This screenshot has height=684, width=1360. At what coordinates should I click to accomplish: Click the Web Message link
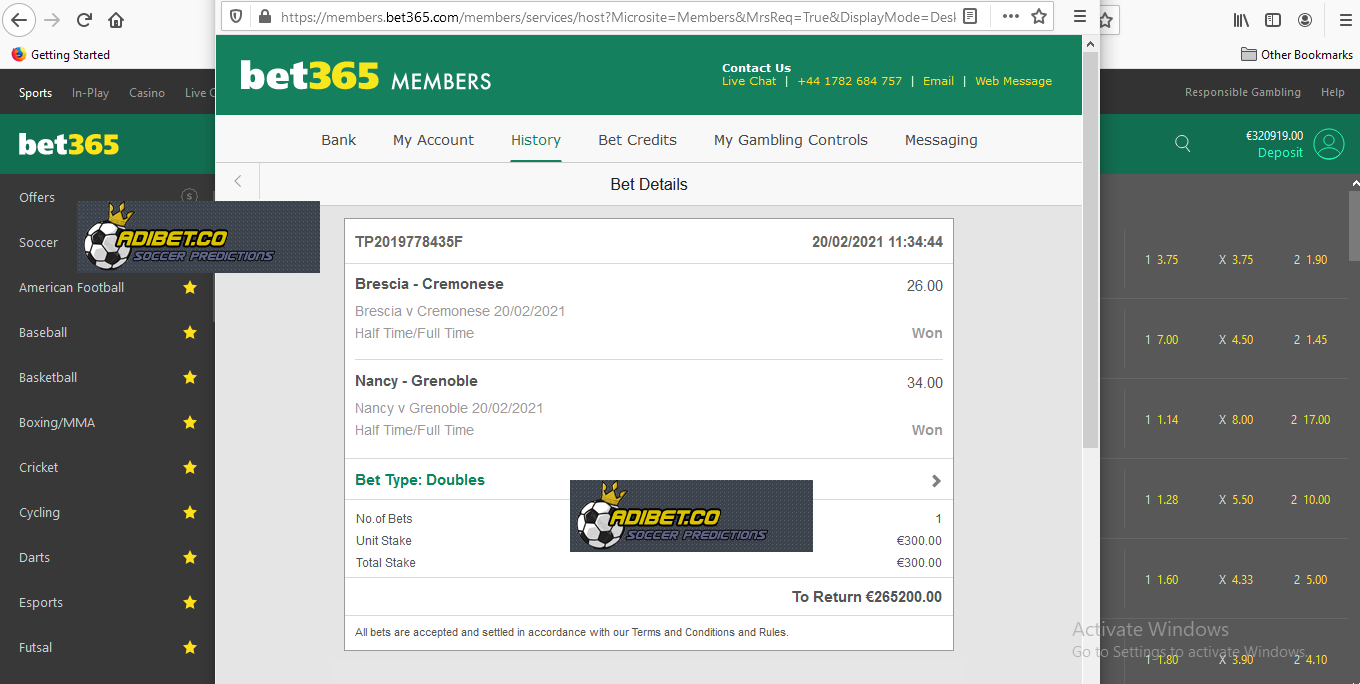coord(1014,81)
